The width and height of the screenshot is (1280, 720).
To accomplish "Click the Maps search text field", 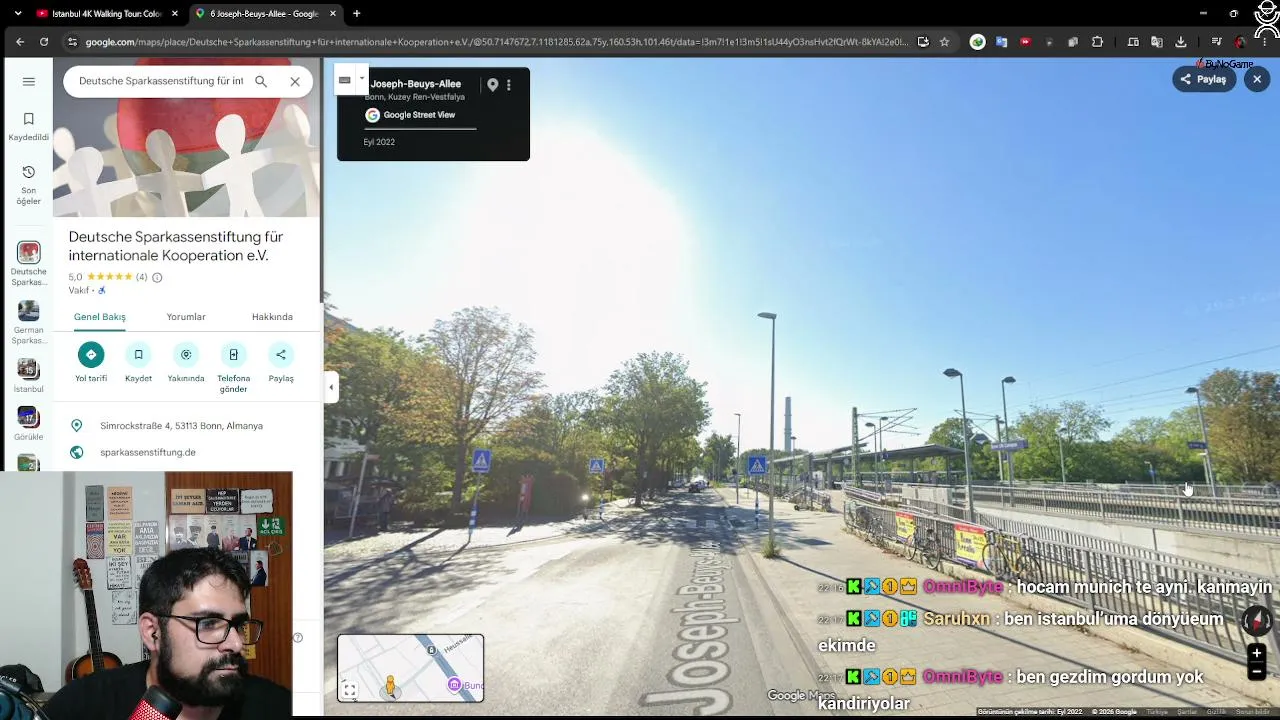I will pos(161,81).
